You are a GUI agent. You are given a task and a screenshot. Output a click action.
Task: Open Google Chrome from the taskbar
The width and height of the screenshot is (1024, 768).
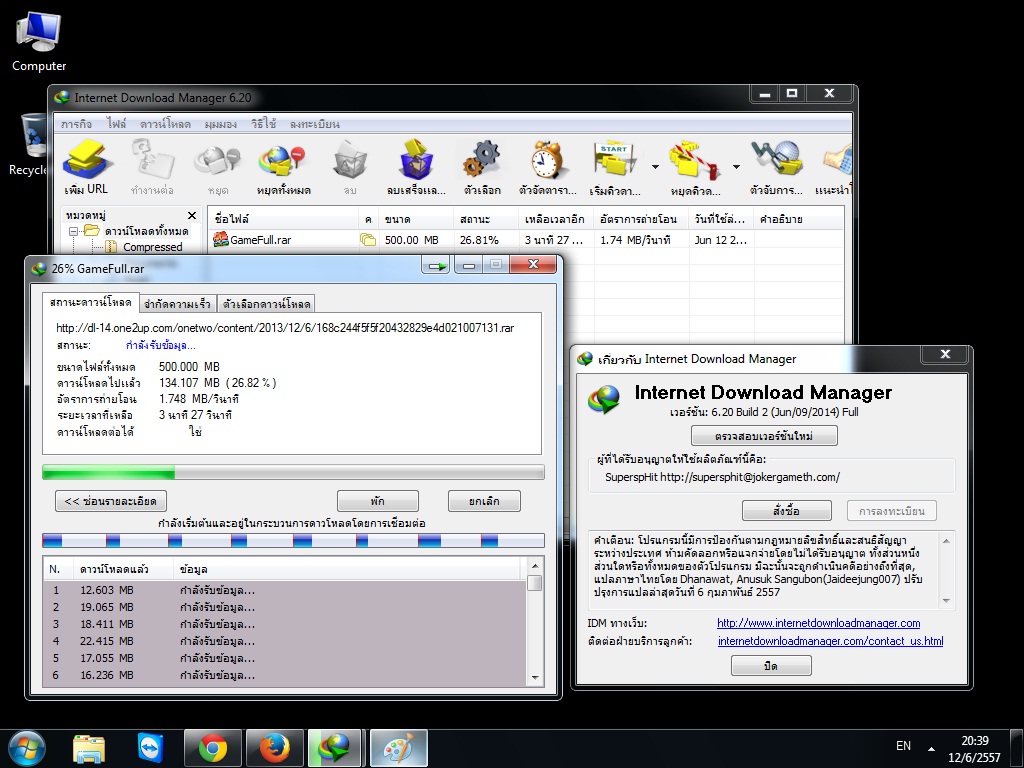point(213,748)
